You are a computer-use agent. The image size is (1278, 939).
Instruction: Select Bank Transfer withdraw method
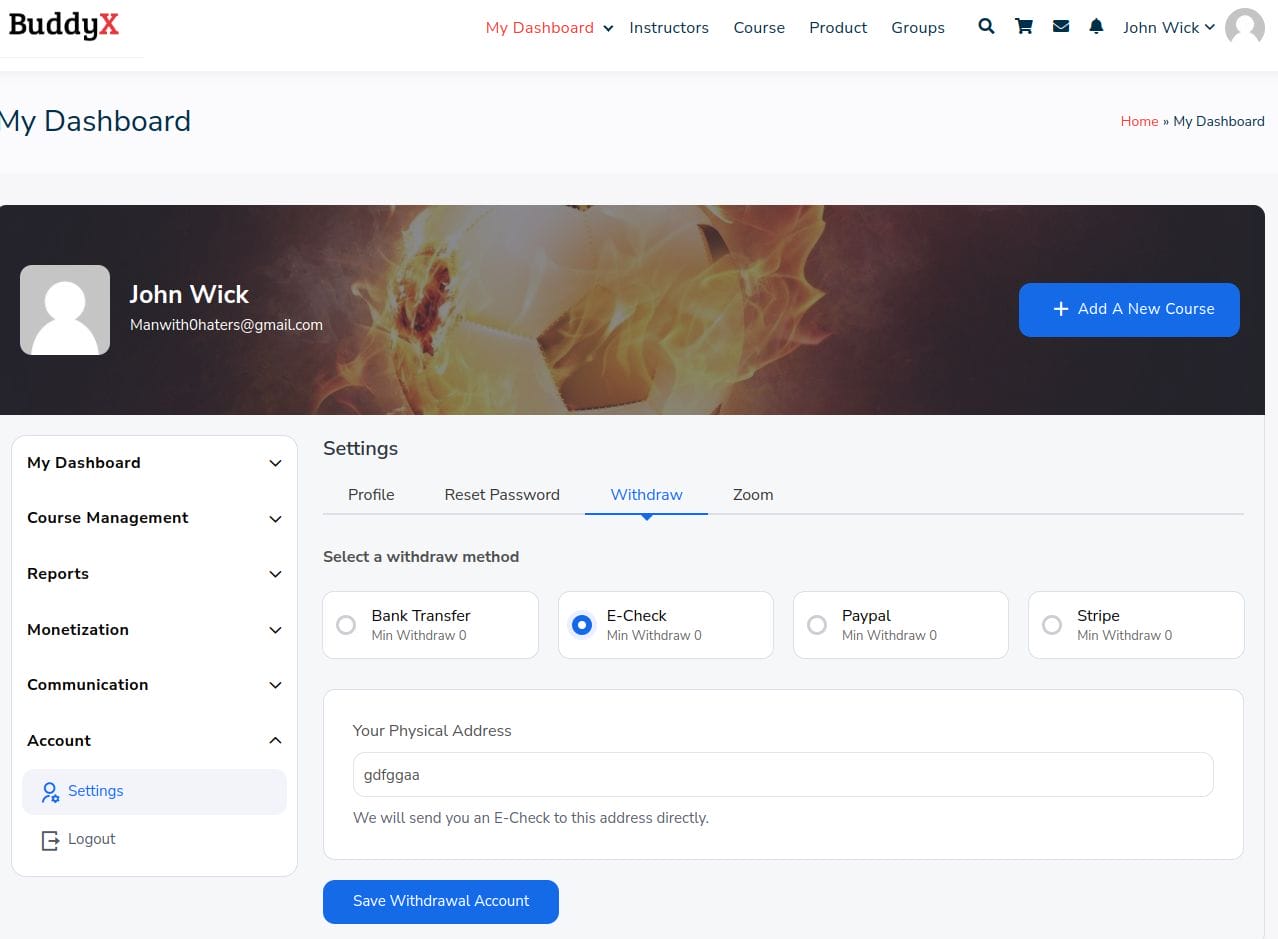(x=346, y=625)
